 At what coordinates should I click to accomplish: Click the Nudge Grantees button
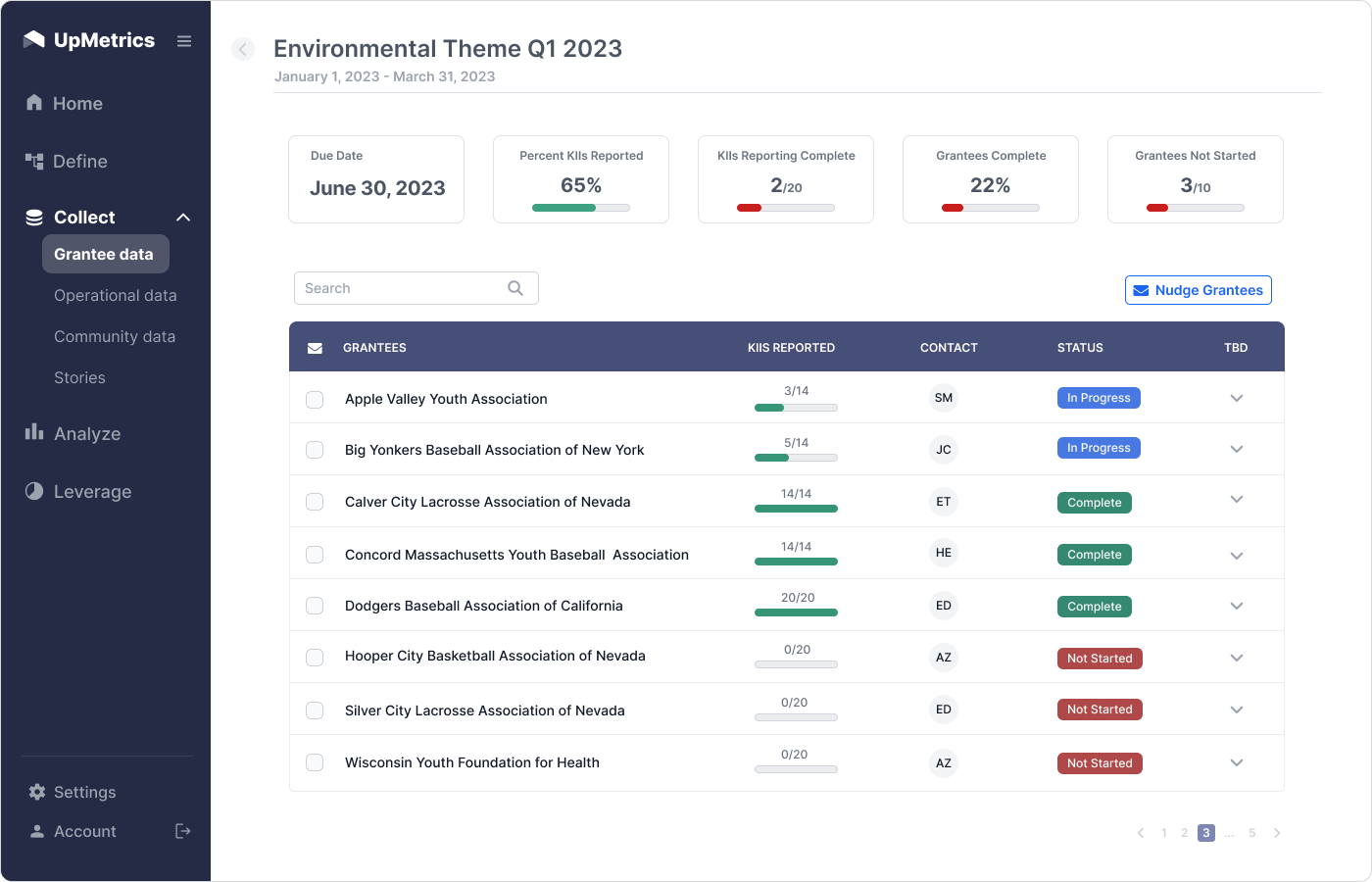pos(1198,290)
